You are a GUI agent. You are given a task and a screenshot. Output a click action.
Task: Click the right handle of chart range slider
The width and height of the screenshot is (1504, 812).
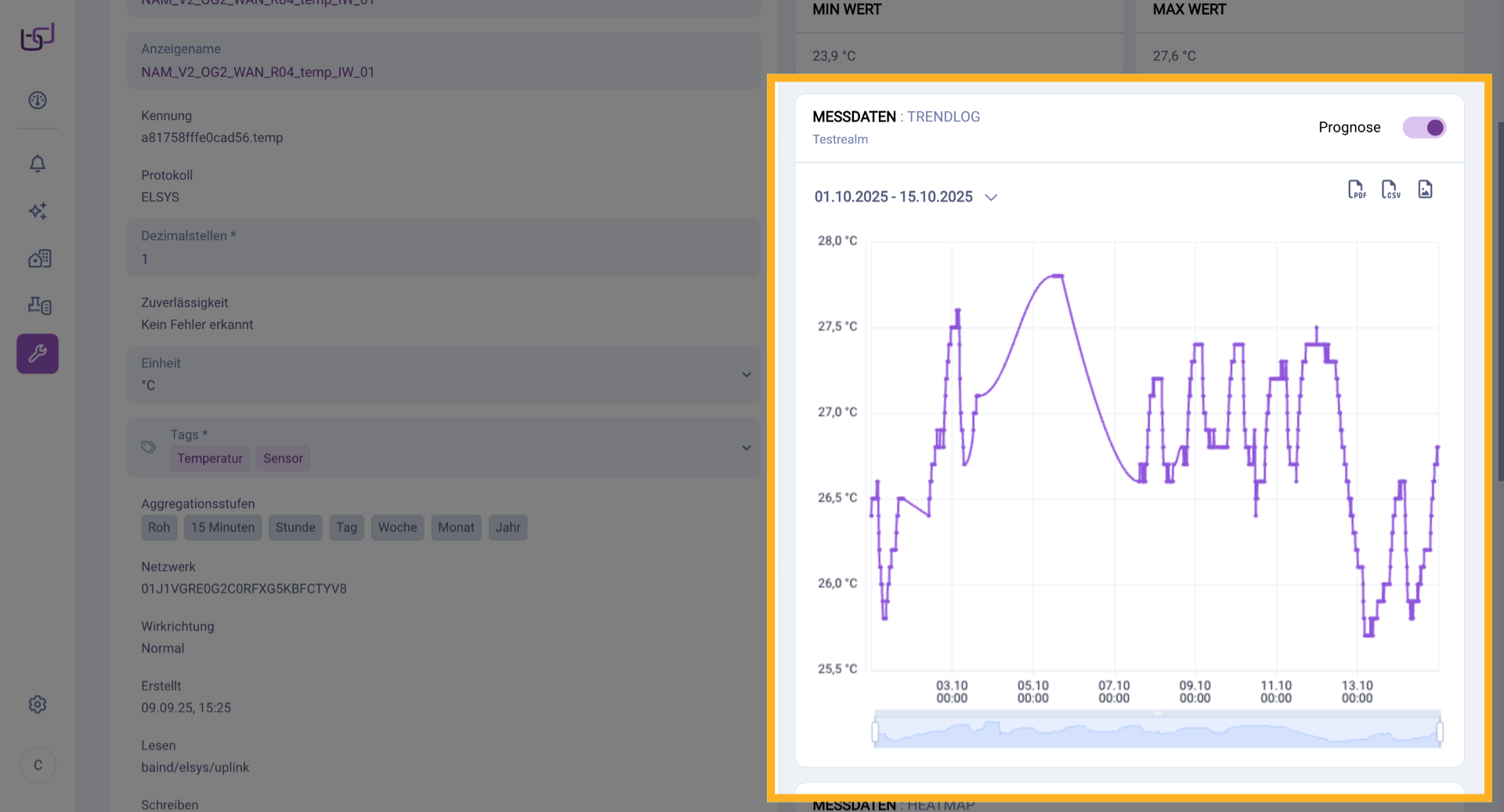1439,732
